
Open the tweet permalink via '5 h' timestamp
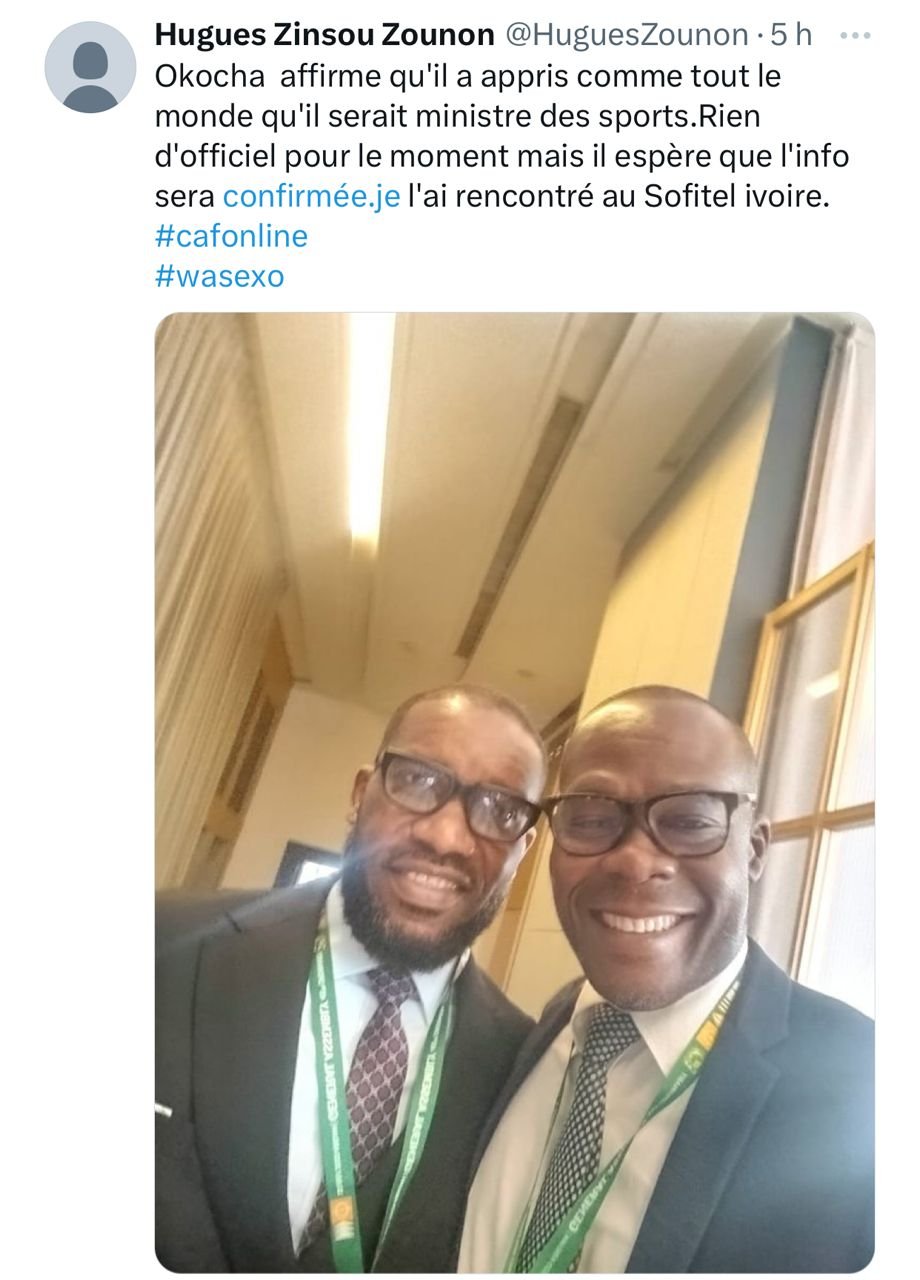coord(791,35)
